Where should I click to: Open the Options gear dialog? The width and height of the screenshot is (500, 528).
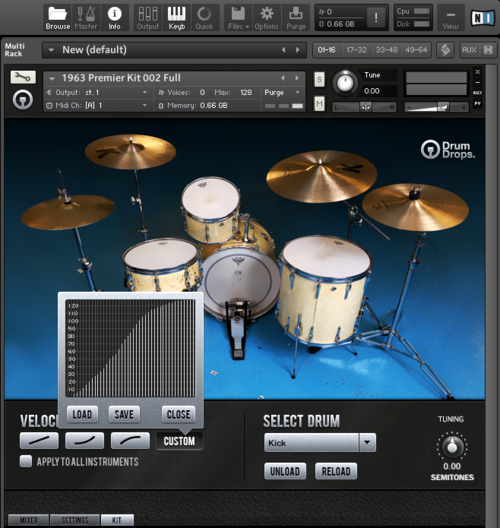coord(266,18)
